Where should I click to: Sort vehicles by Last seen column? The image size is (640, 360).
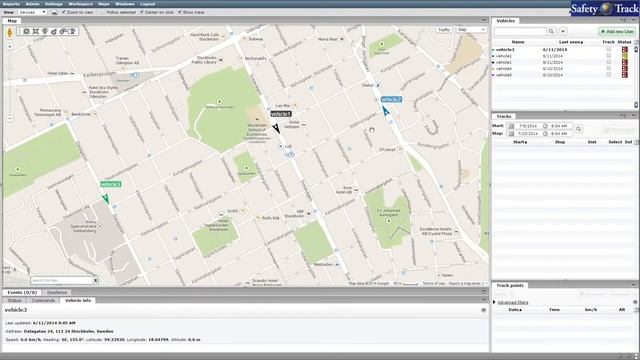[571, 42]
